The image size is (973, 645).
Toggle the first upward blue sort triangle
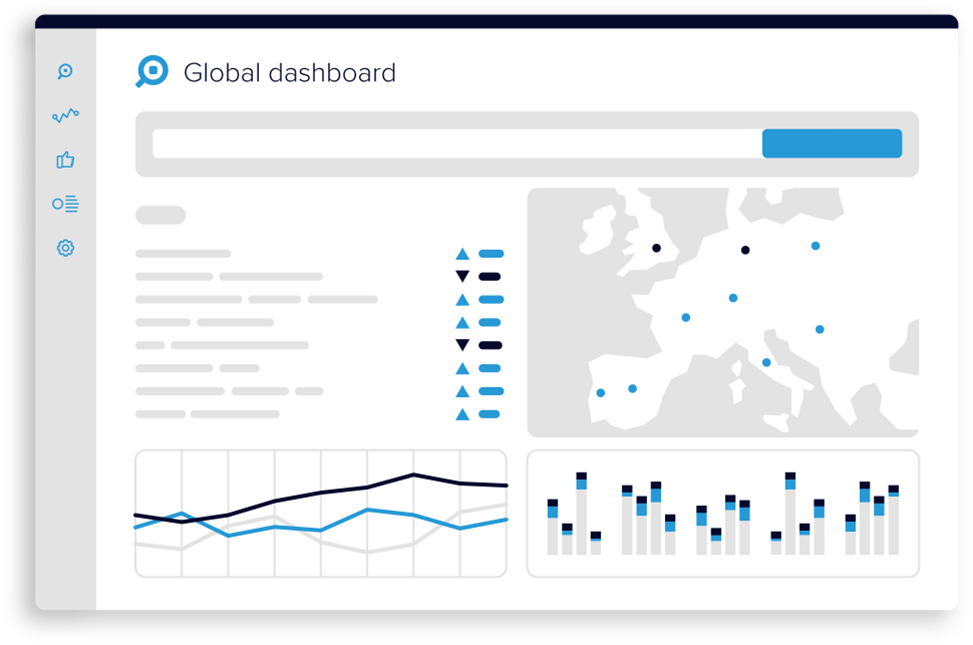[x=462, y=252]
